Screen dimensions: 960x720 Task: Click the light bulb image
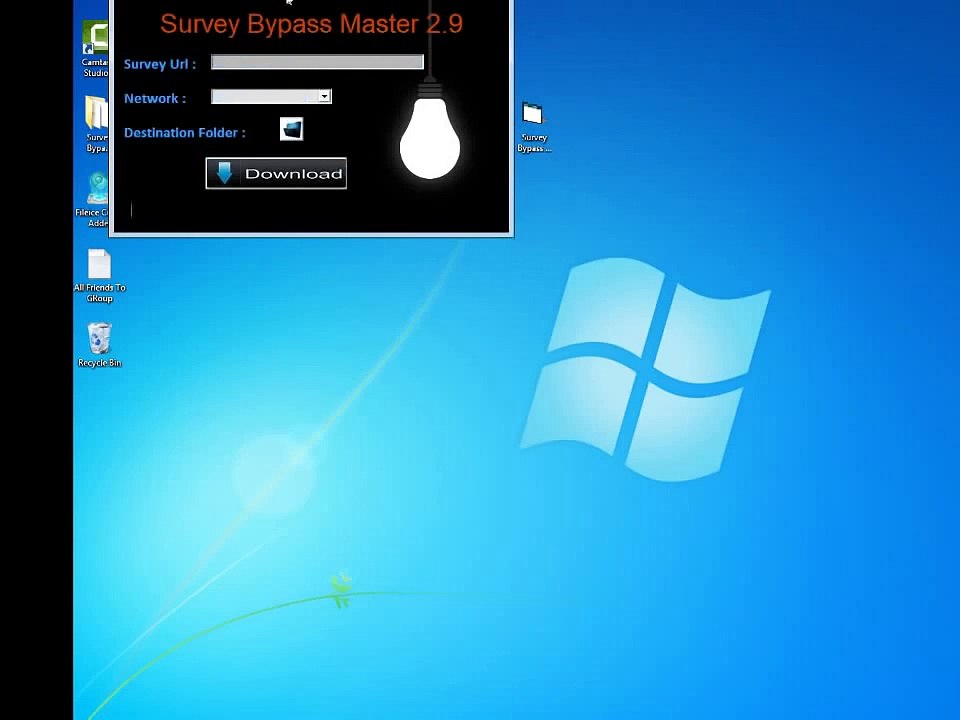(430, 132)
